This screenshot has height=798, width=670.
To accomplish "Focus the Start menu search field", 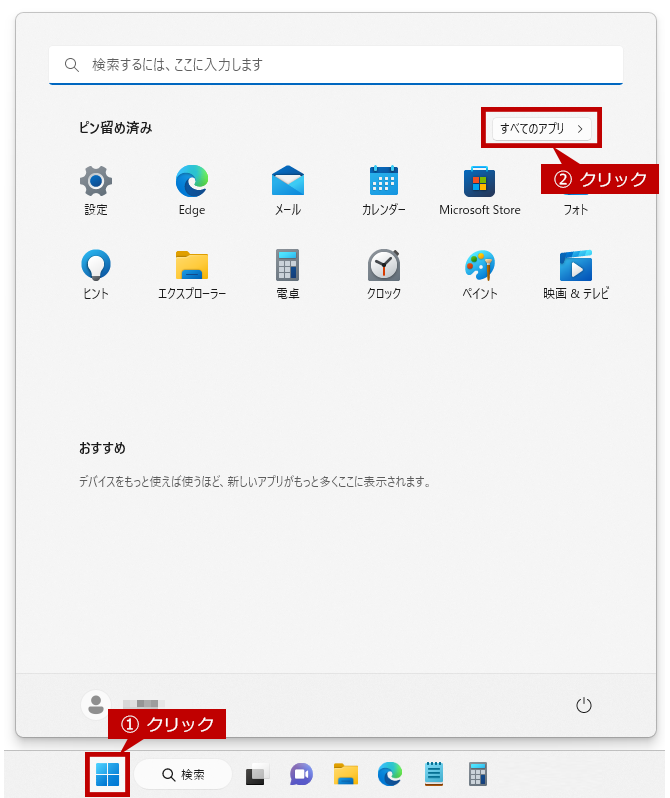I will pos(336,65).
